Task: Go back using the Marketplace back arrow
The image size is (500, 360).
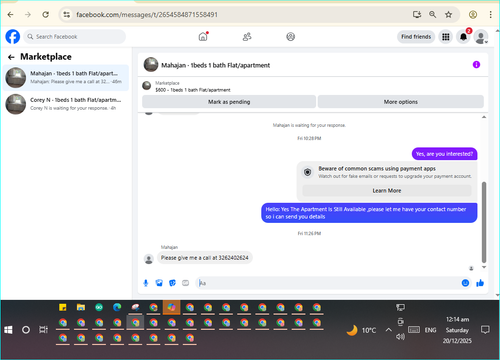Action: point(11,57)
